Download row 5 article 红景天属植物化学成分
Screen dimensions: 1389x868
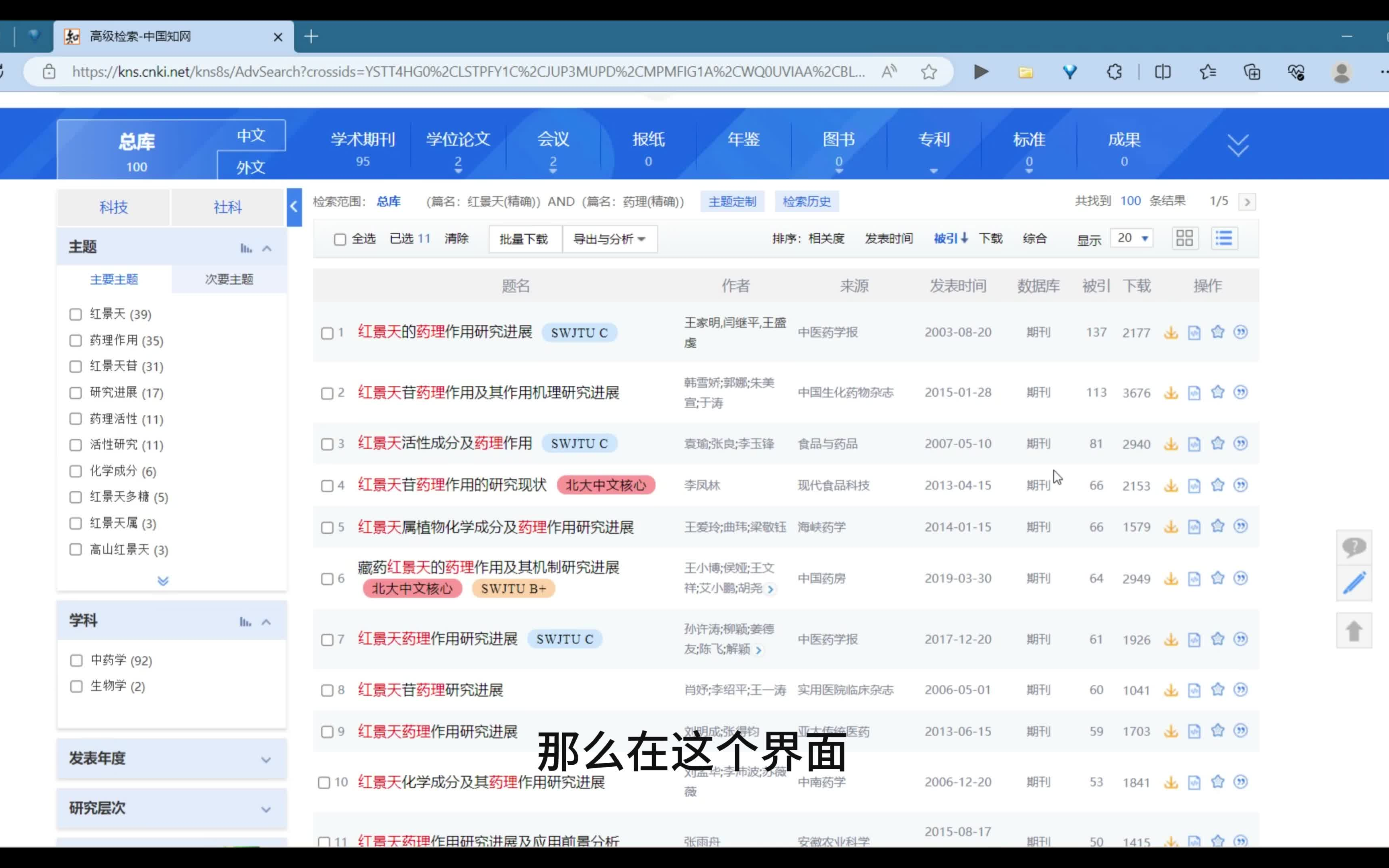(x=1171, y=526)
